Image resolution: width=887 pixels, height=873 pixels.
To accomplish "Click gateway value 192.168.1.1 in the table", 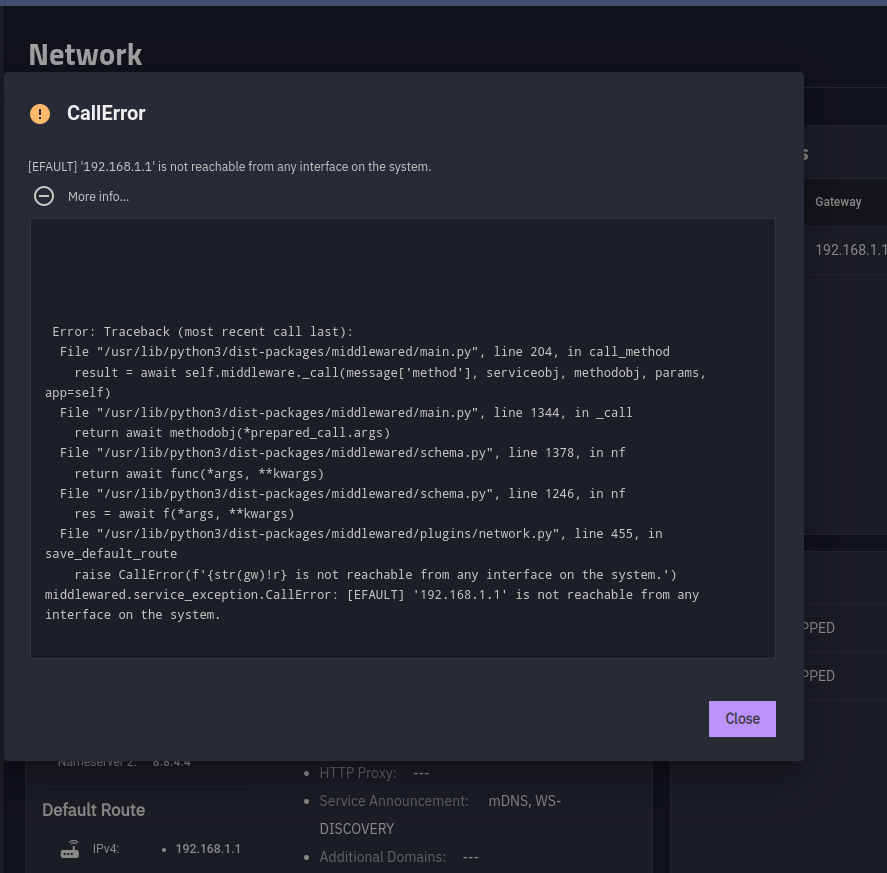I will [x=851, y=250].
